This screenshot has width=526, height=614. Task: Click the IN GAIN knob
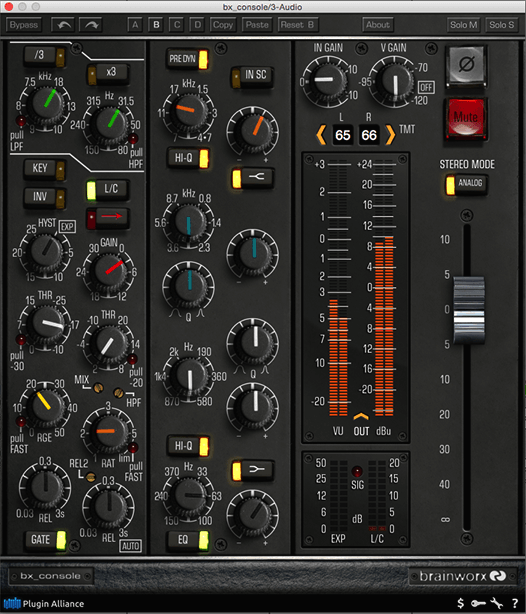(327, 81)
